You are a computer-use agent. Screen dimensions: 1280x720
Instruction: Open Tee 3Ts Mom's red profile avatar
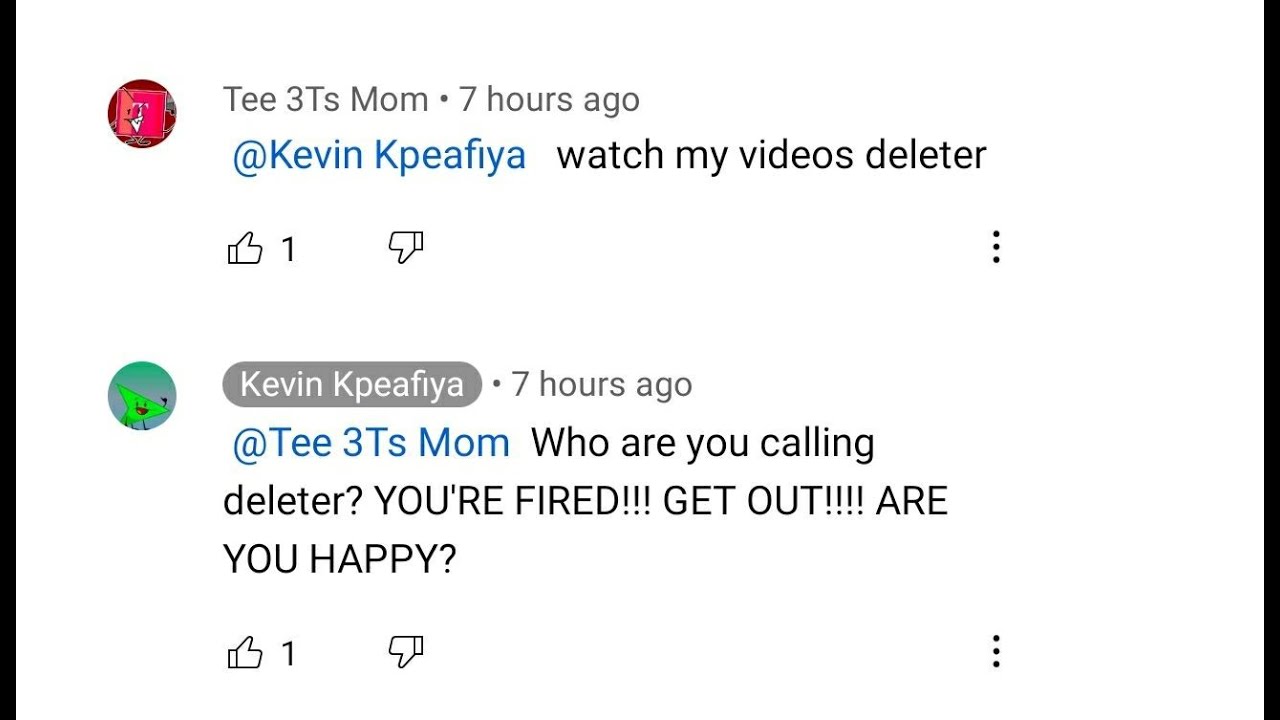click(x=142, y=114)
